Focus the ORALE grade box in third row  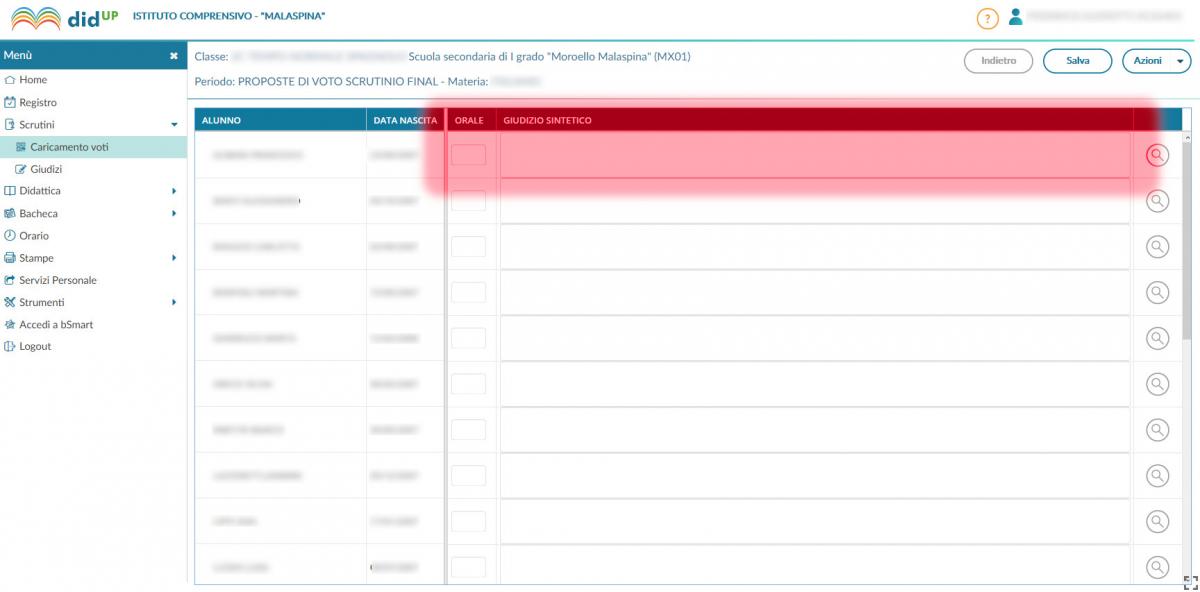pos(468,246)
